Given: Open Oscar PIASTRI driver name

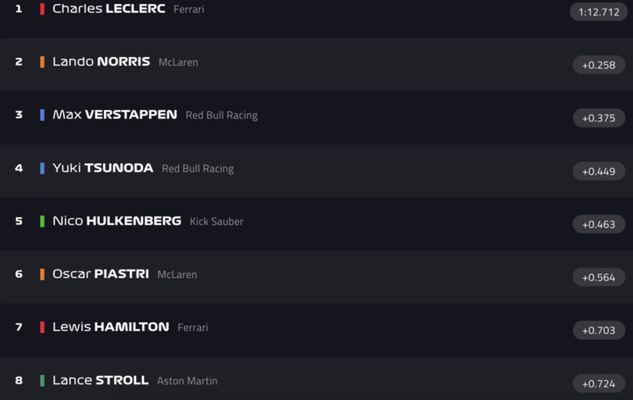Looking at the screenshot, I should point(101,274).
